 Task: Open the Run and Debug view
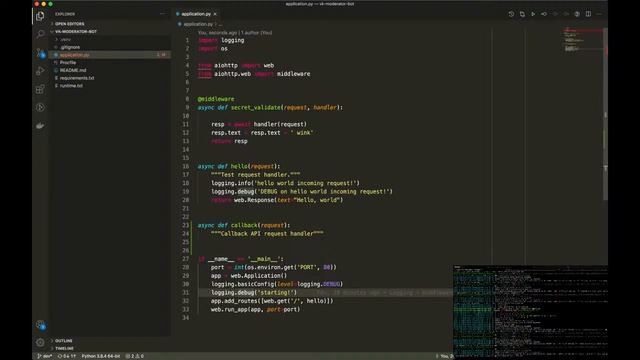40,71
